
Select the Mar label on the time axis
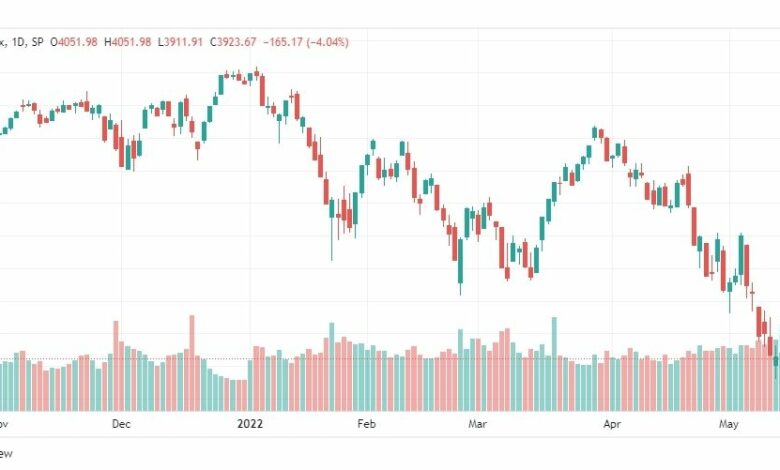pos(478,424)
